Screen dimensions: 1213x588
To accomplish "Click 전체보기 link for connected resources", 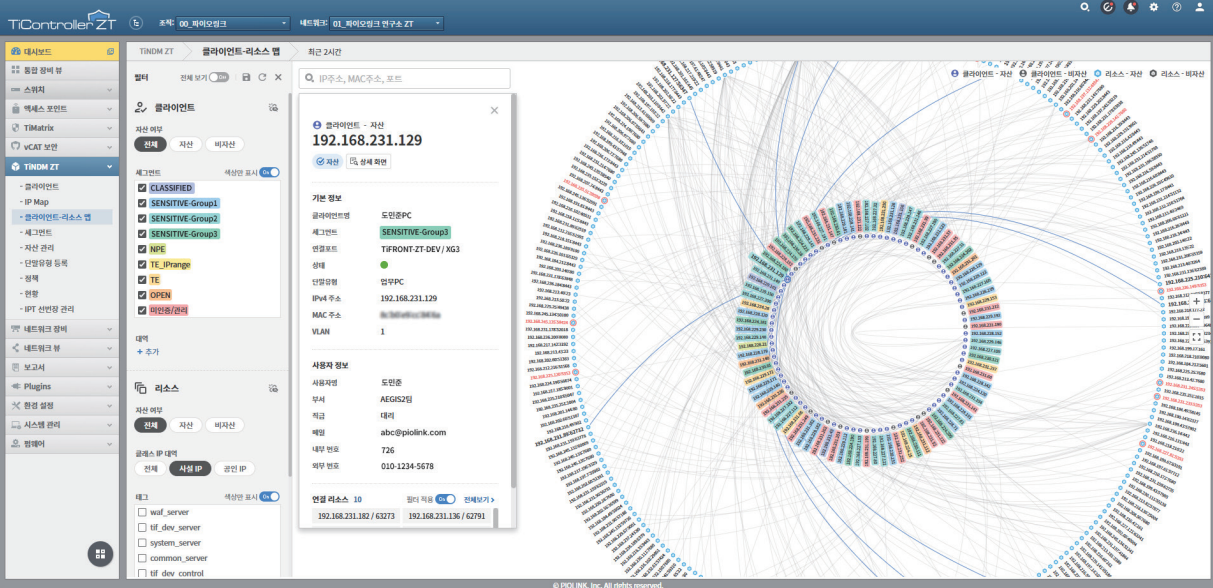I will (x=479, y=498).
